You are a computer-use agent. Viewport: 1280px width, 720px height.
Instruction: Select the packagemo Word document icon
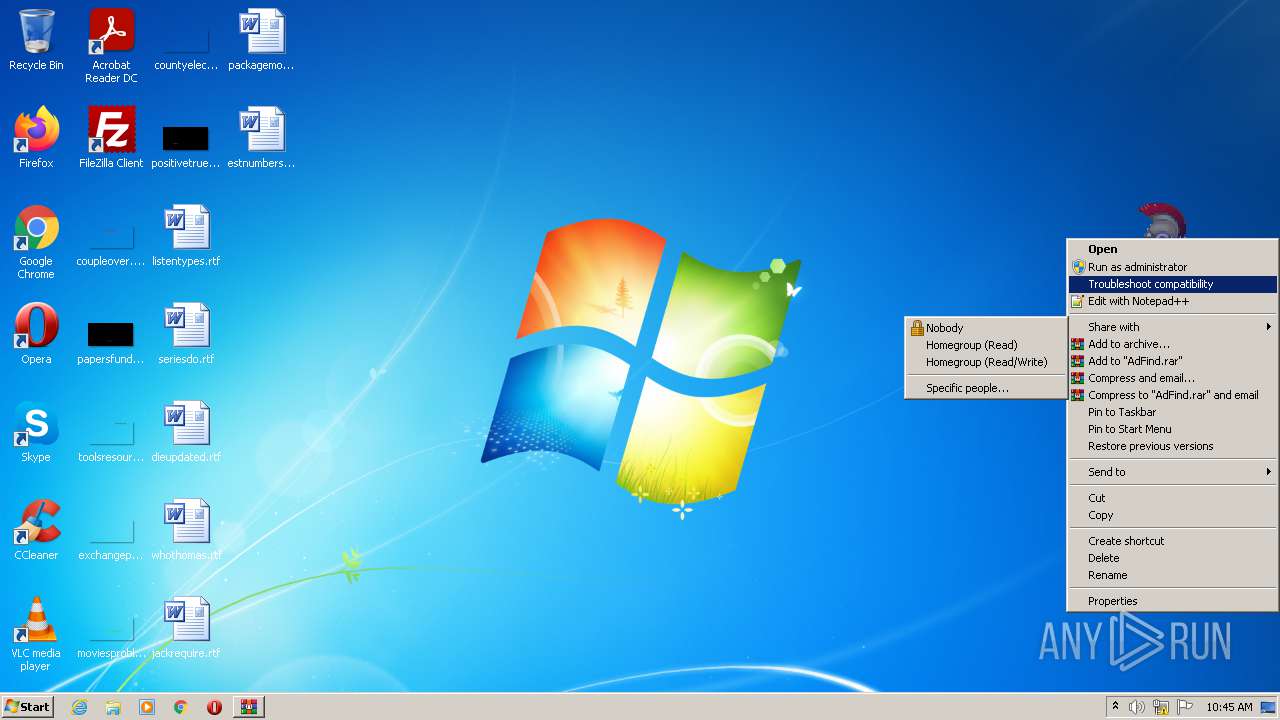pos(261,40)
